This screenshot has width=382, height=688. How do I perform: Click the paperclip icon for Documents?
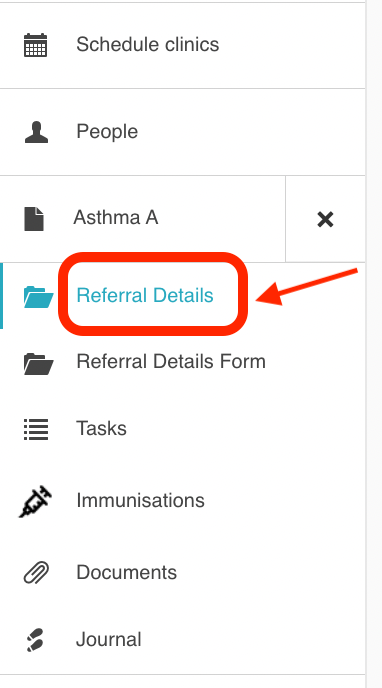click(x=36, y=573)
